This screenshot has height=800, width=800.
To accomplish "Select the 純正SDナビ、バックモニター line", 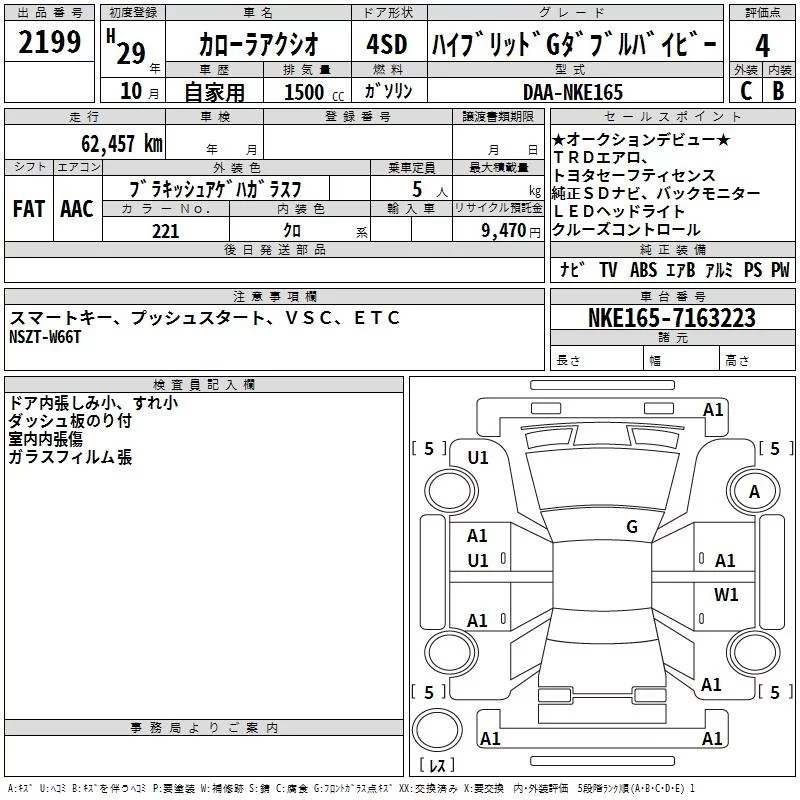I will [656, 193].
